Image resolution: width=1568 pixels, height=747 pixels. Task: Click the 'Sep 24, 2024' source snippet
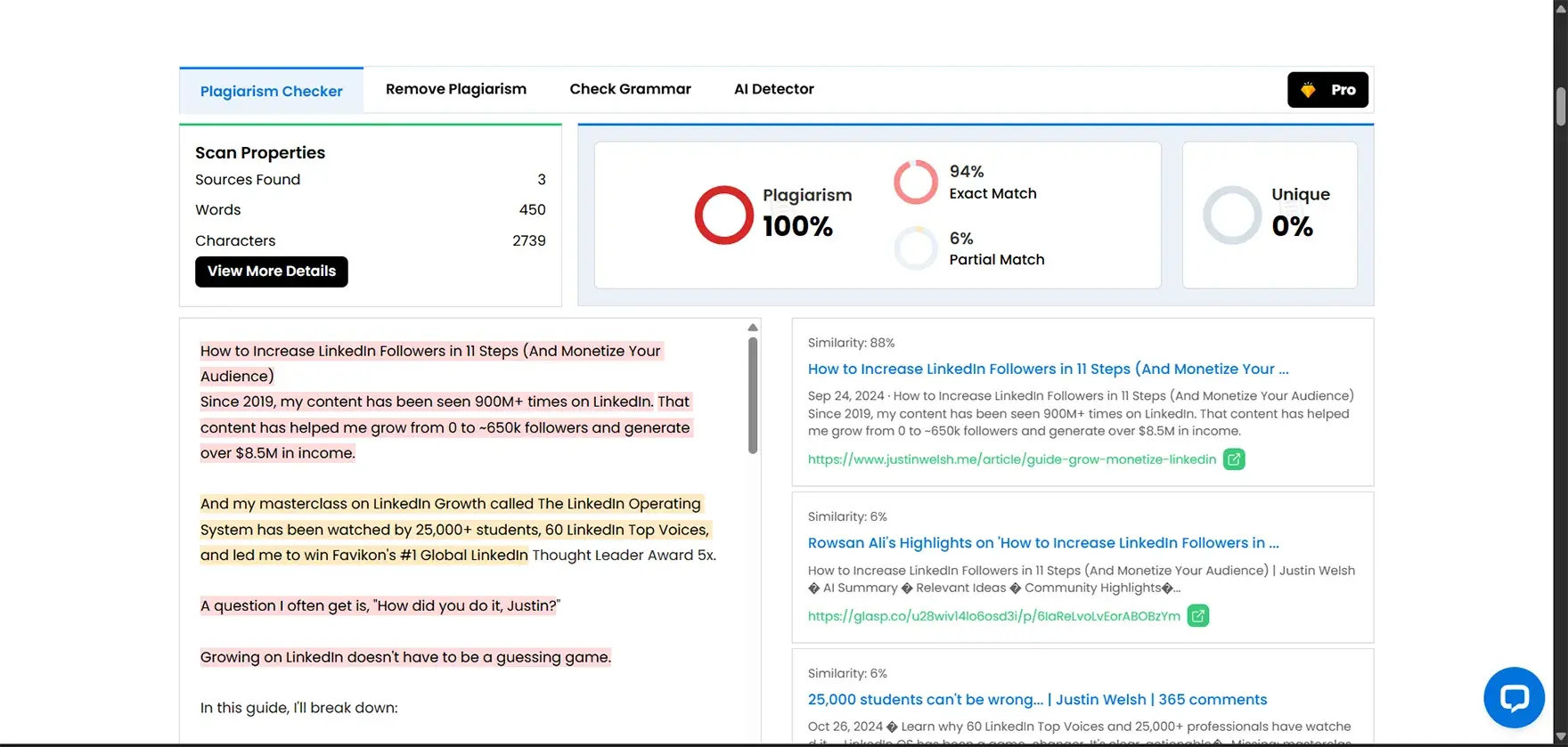pyautogui.click(x=1081, y=413)
